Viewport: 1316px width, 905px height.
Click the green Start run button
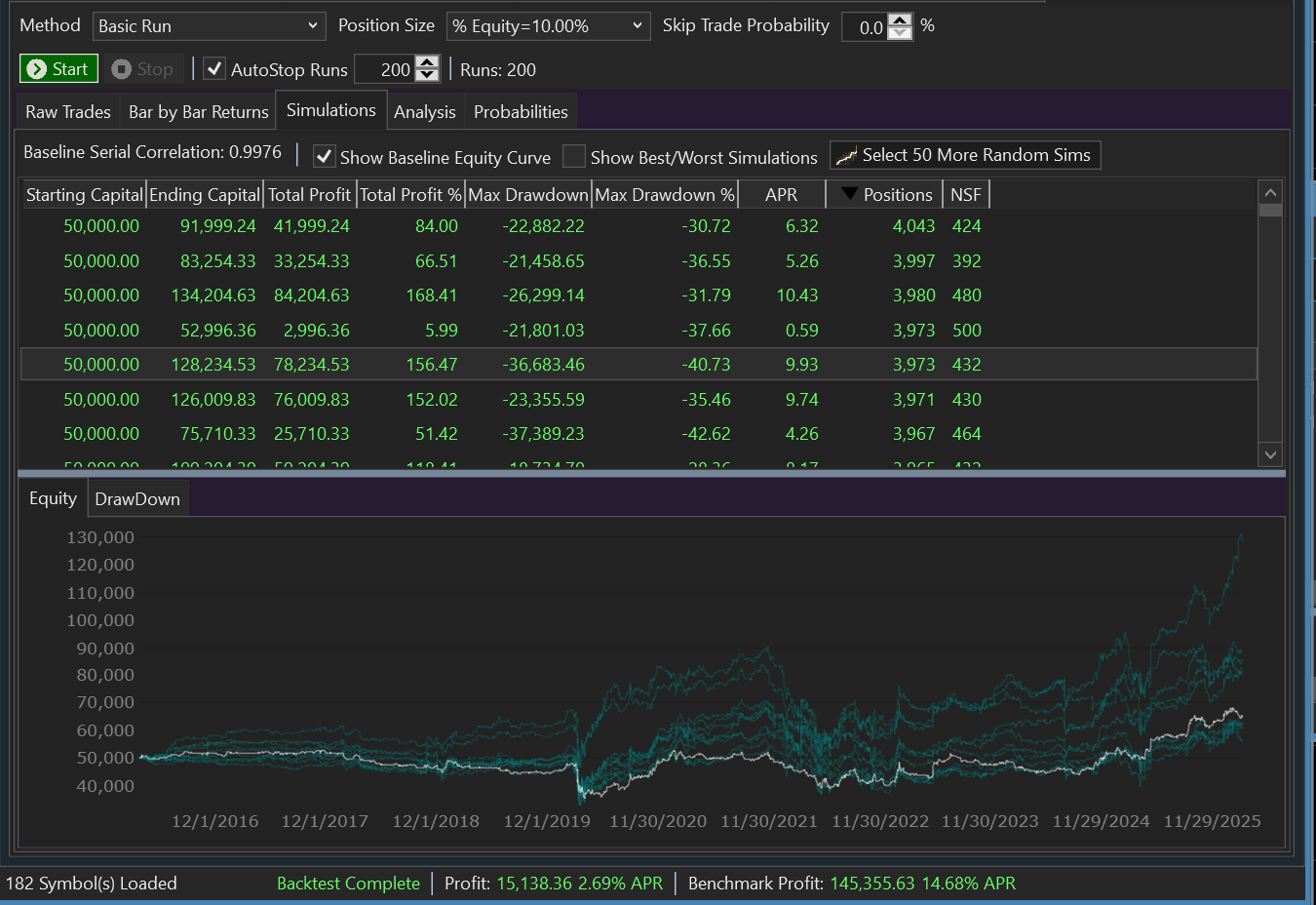click(58, 69)
